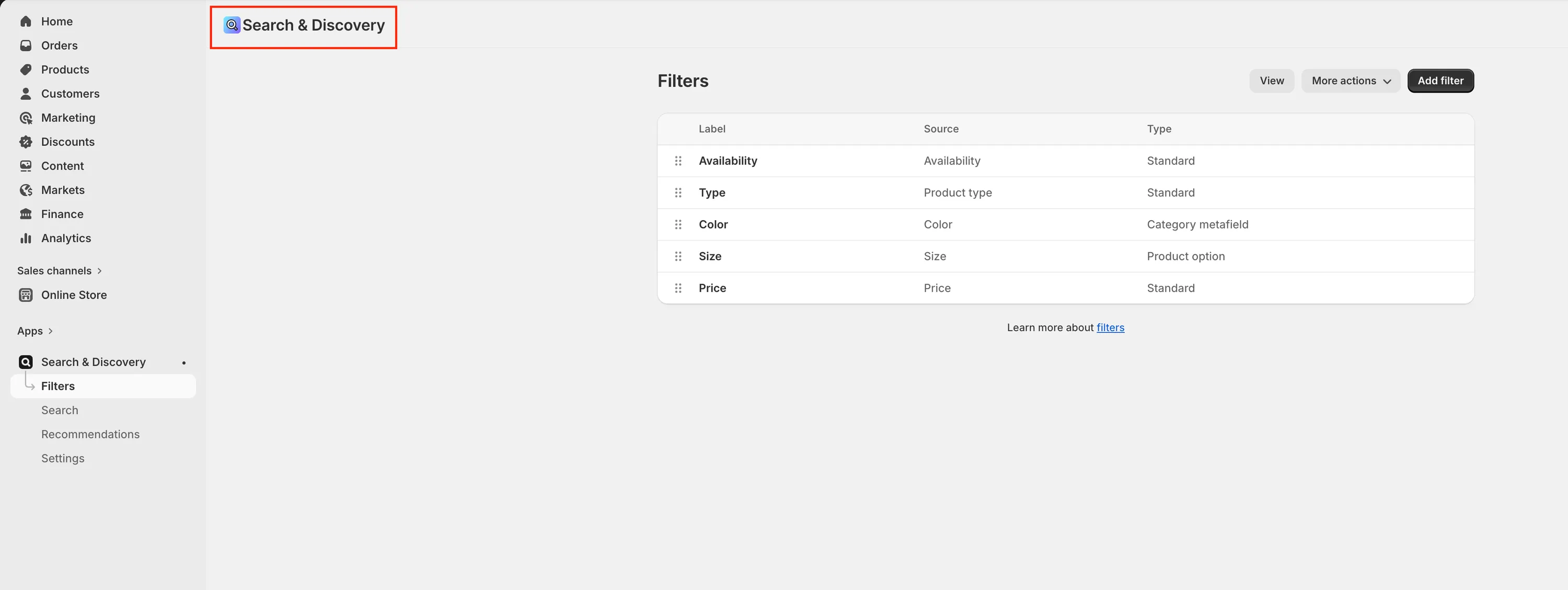
Task: Expand the Sales channels section
Action: 60,270
